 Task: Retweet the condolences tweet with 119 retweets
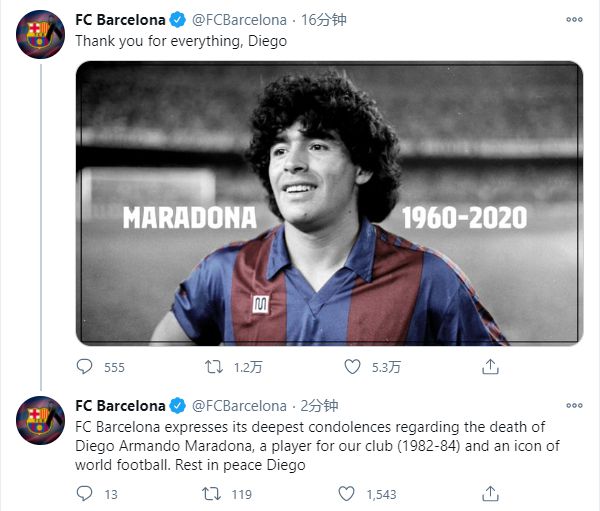[213, 493]
